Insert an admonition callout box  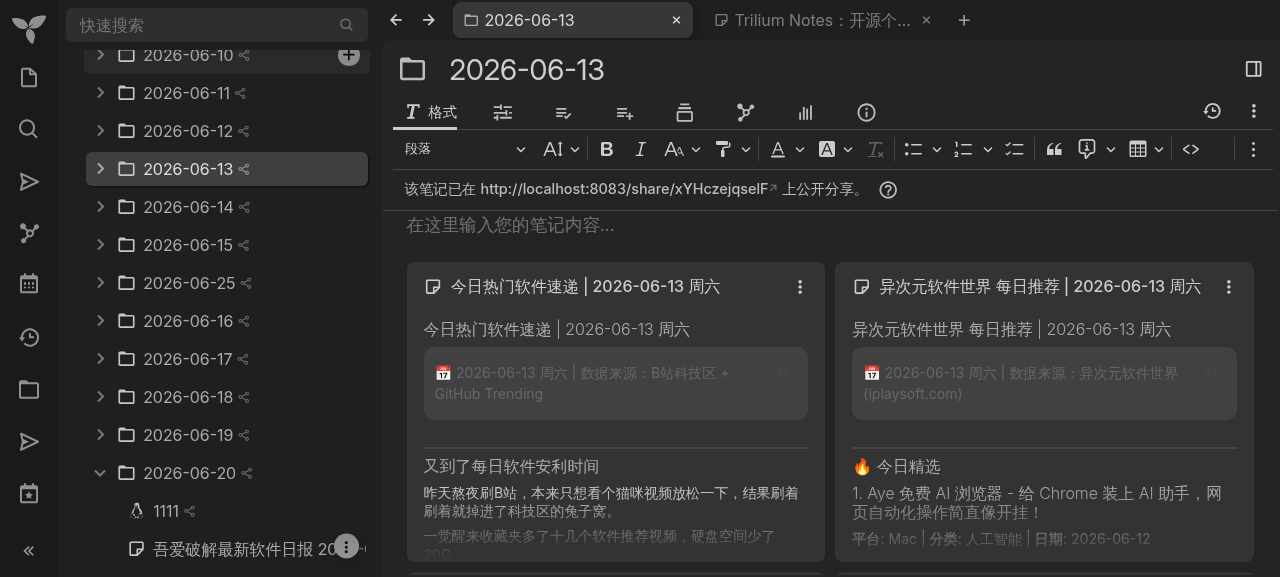point(1087,149)
